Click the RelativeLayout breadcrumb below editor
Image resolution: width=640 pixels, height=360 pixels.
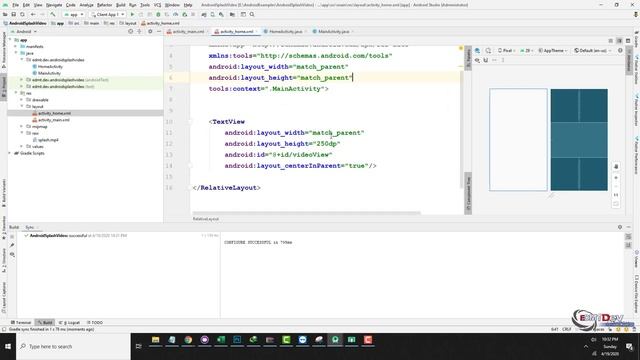point(206,219)
